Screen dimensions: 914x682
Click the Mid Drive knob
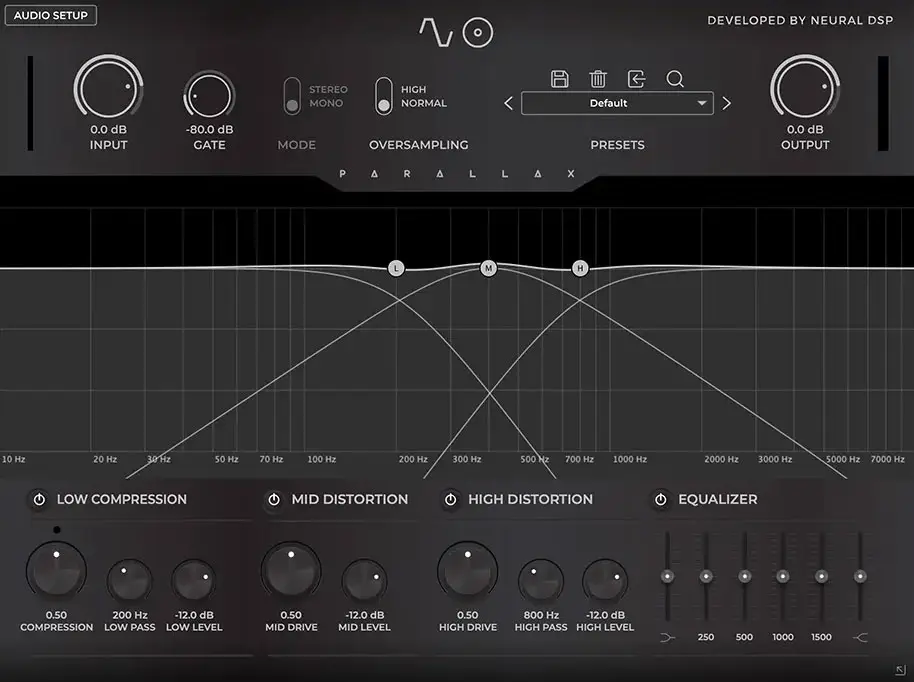(x=291, y=572)
